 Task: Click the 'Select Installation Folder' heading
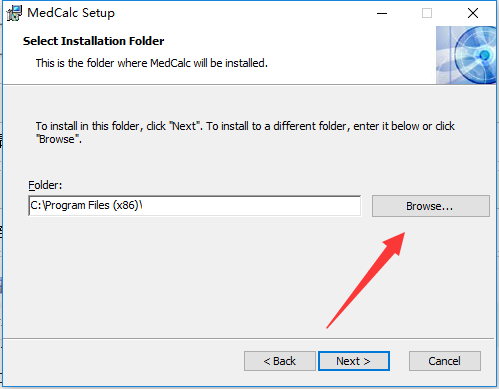[94, 41]
